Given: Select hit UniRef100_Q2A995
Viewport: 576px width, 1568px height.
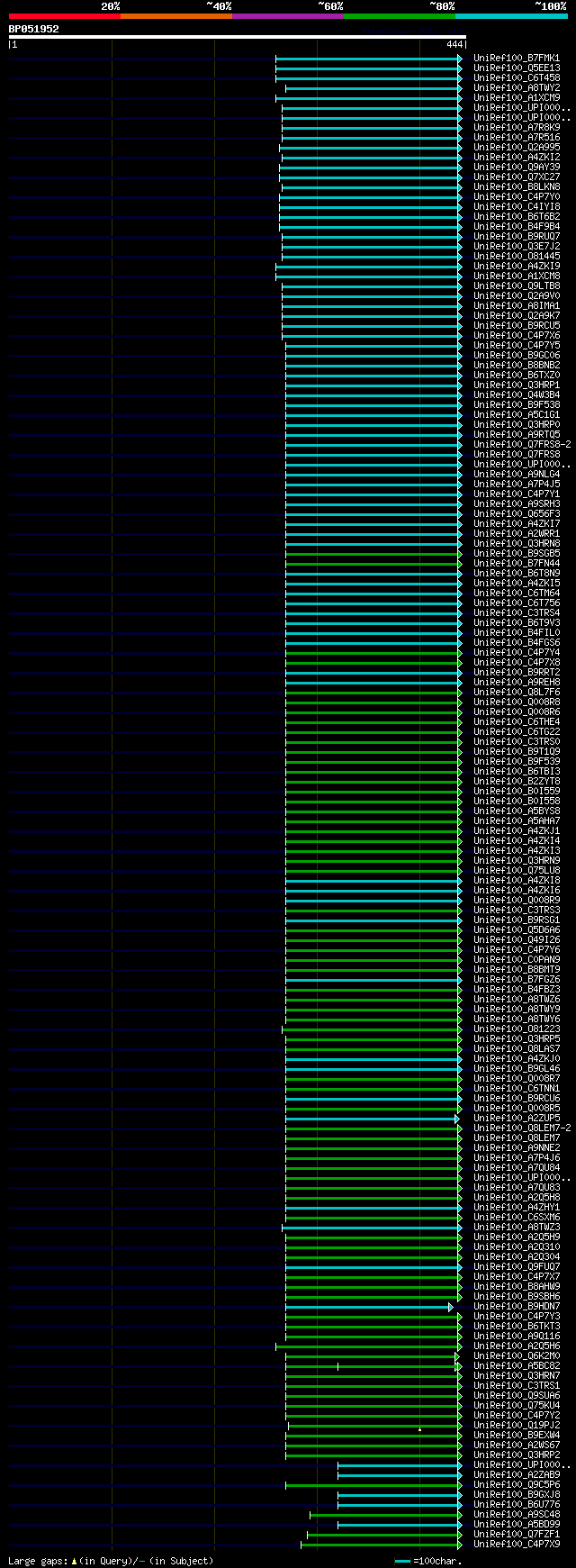Looking at the screenshot, I should (x=517, y=148).
